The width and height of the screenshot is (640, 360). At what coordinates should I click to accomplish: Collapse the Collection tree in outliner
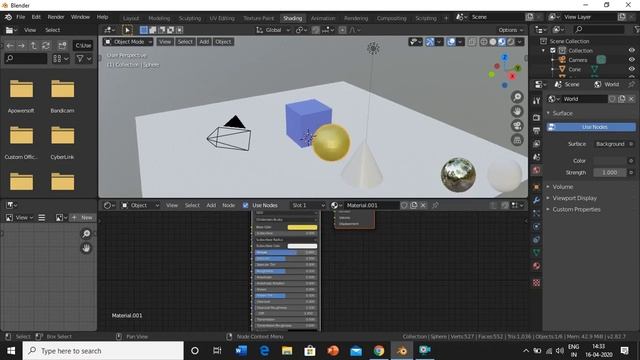(543, 51)
